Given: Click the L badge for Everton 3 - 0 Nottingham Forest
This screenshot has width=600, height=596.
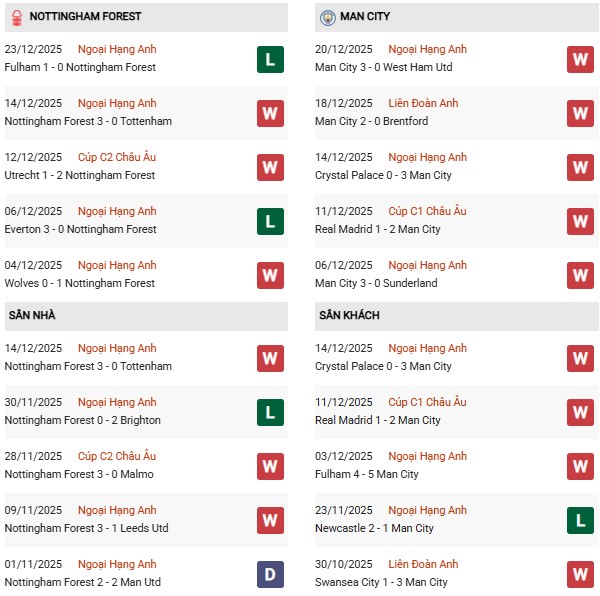Looking at the screenshot, I should [x=270, y=222].
